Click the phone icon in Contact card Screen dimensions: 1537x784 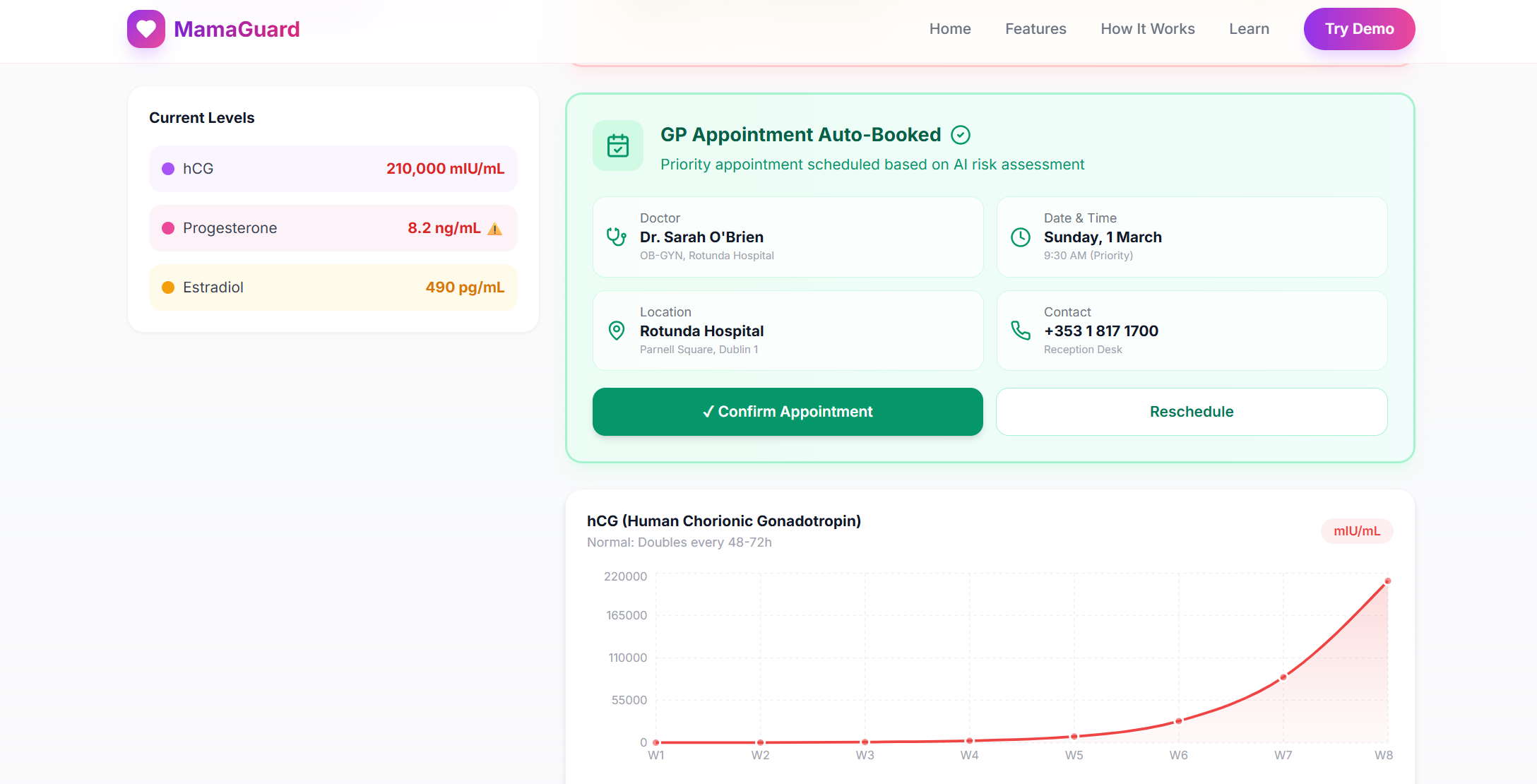point(1021,331)
